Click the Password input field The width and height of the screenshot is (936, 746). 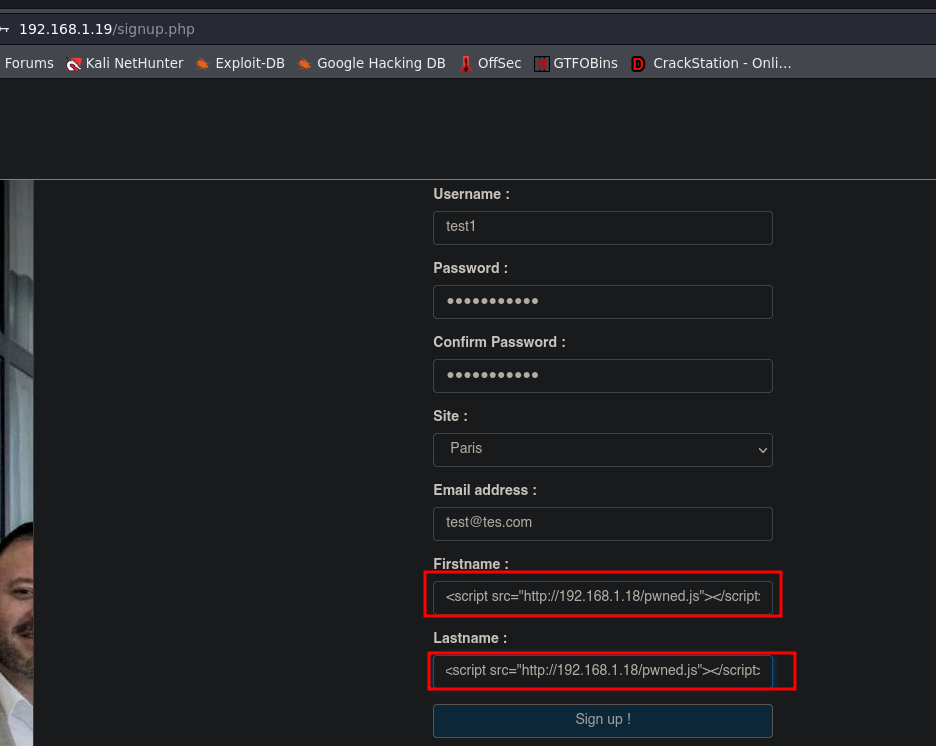tap(603, 301)
